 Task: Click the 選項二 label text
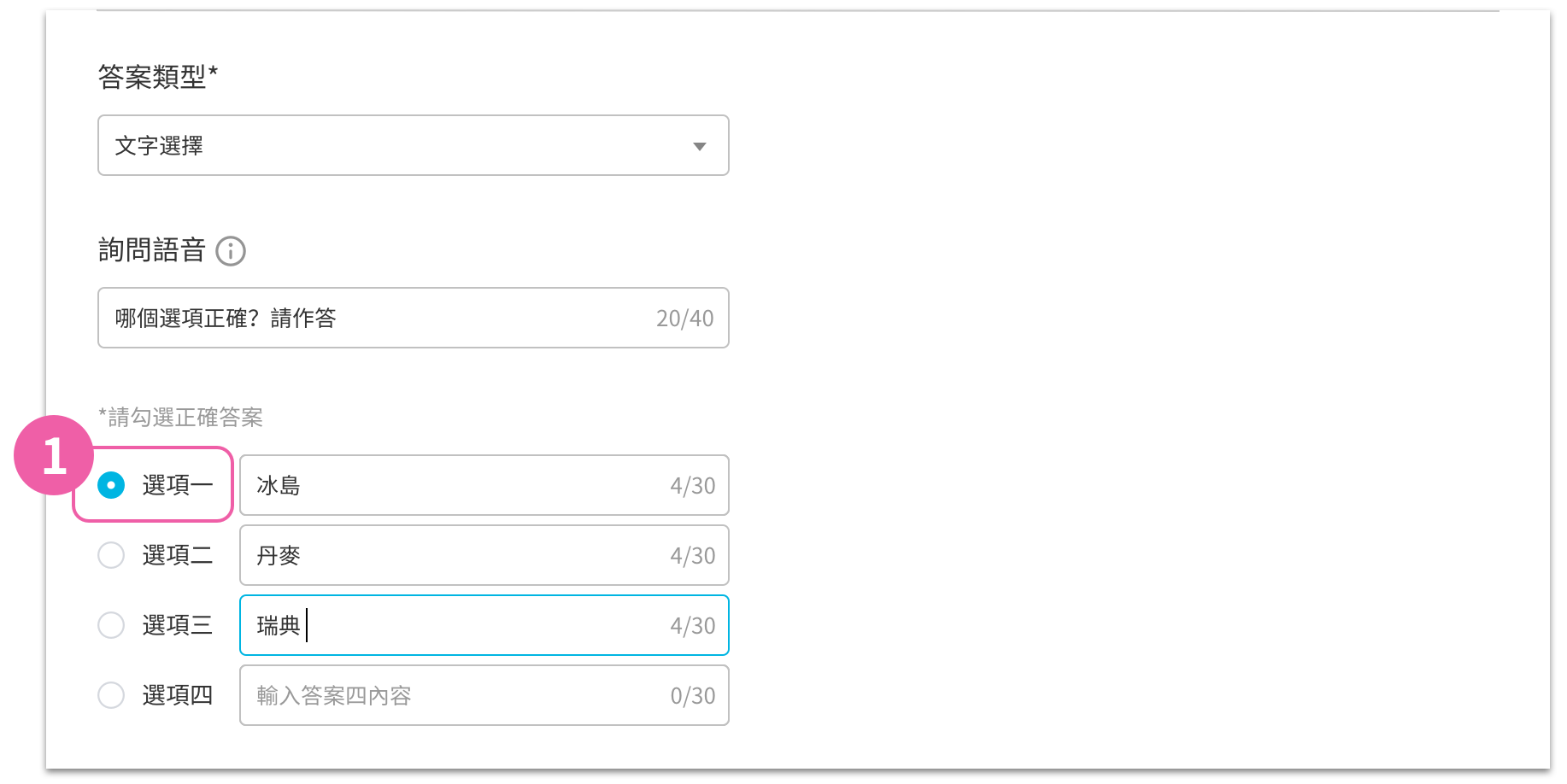(178, 555)
